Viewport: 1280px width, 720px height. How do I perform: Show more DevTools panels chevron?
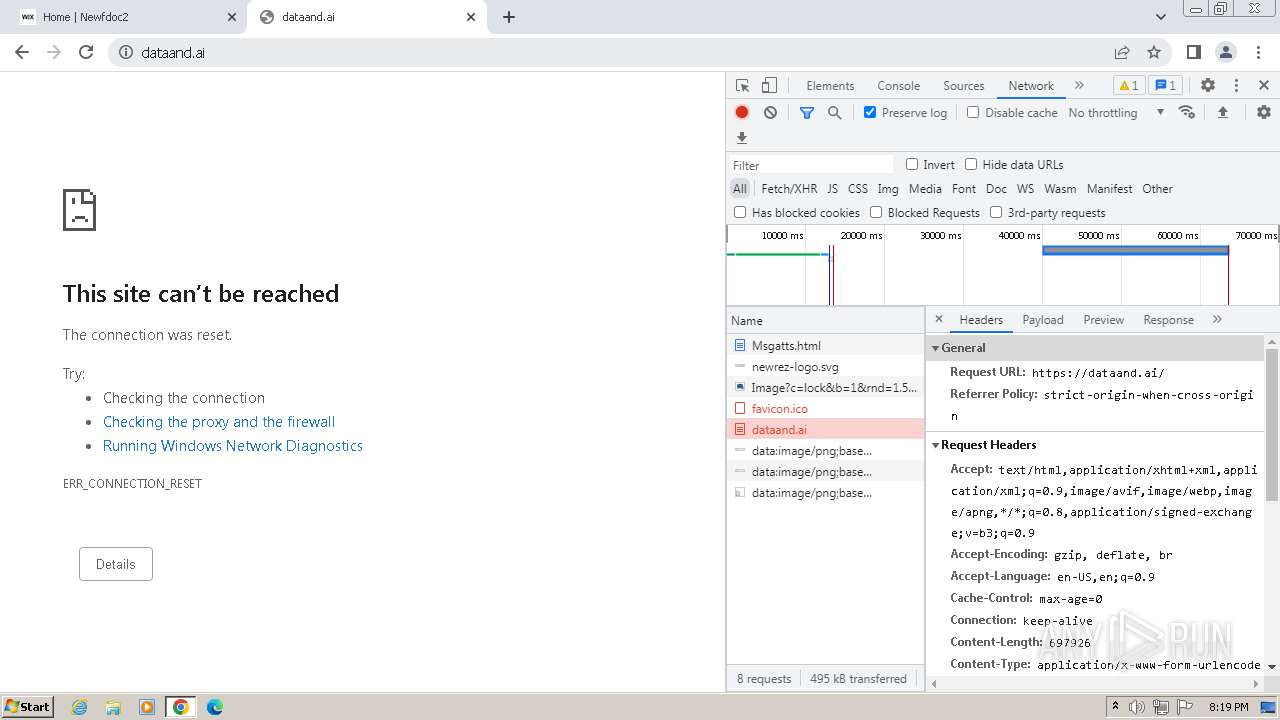[x=1079, y=86]
